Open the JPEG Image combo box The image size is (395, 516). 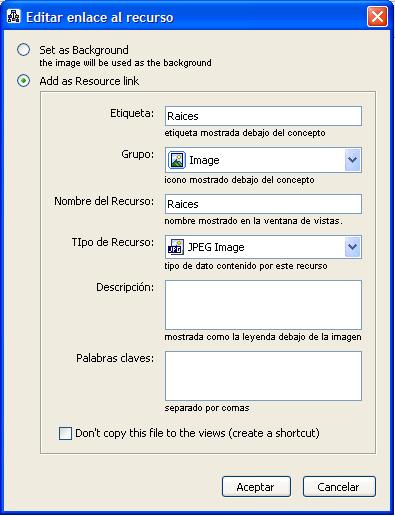[263, 247]
